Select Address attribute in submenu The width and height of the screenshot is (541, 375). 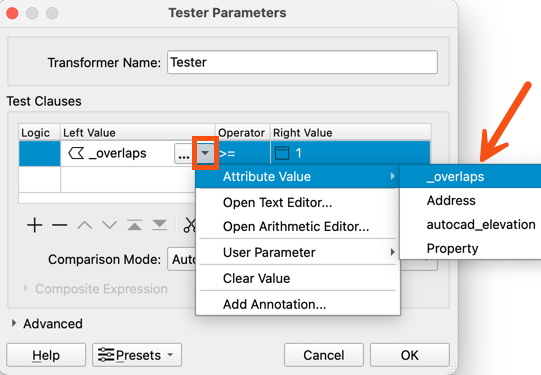(471, 200)
